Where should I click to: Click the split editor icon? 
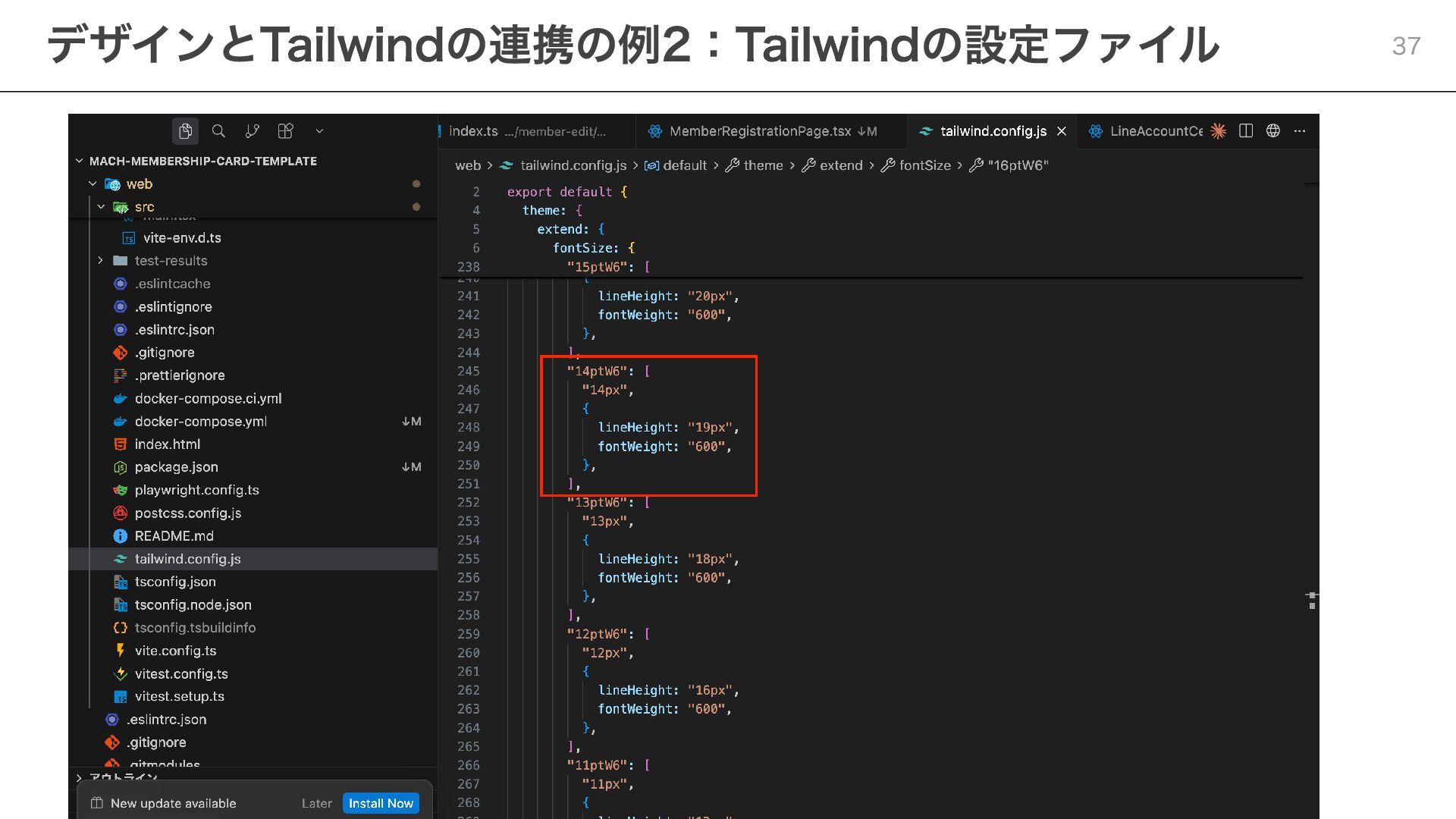coord(1246,131)
